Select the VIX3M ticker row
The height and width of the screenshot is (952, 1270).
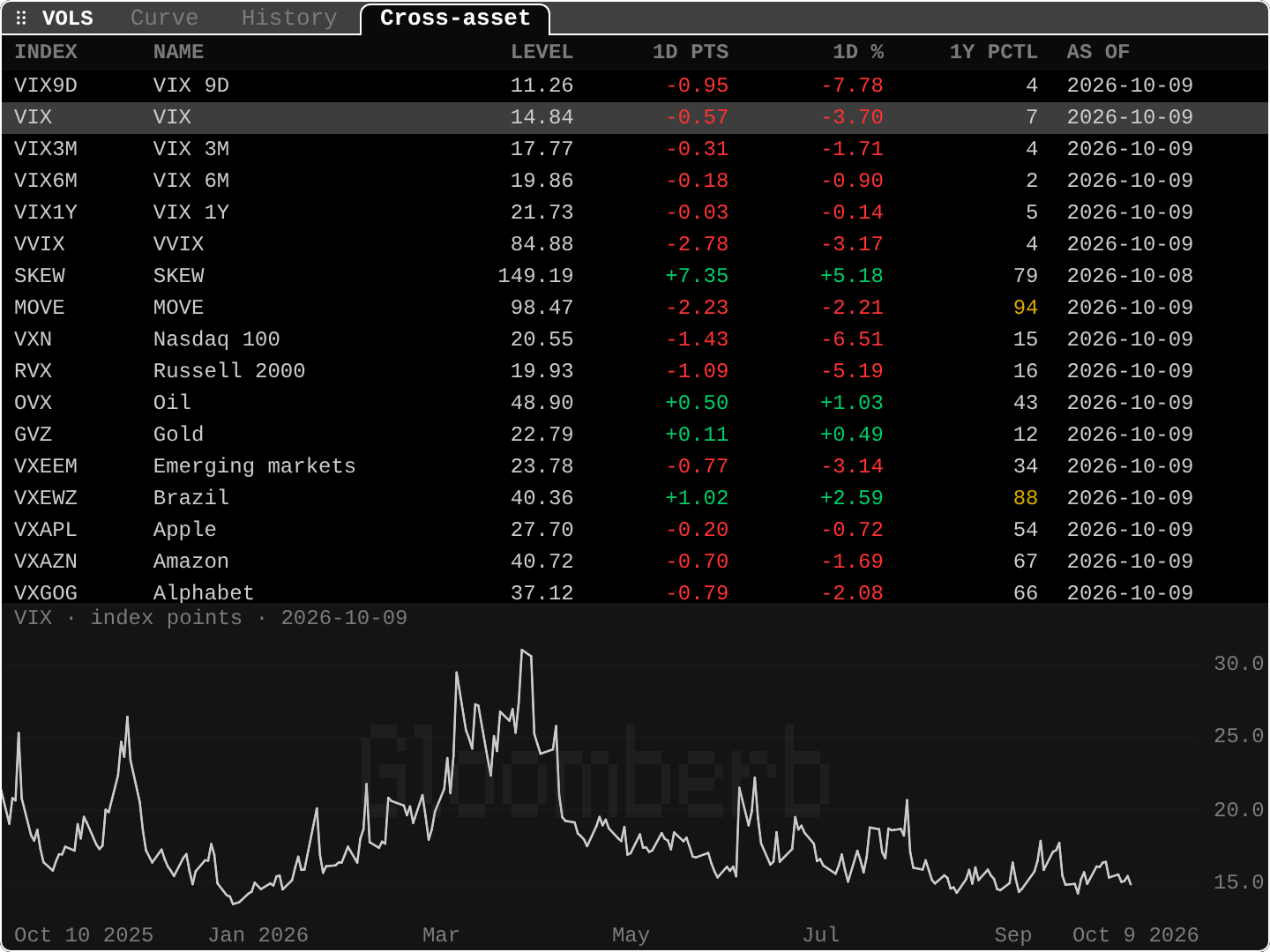[x=635, y=149]
